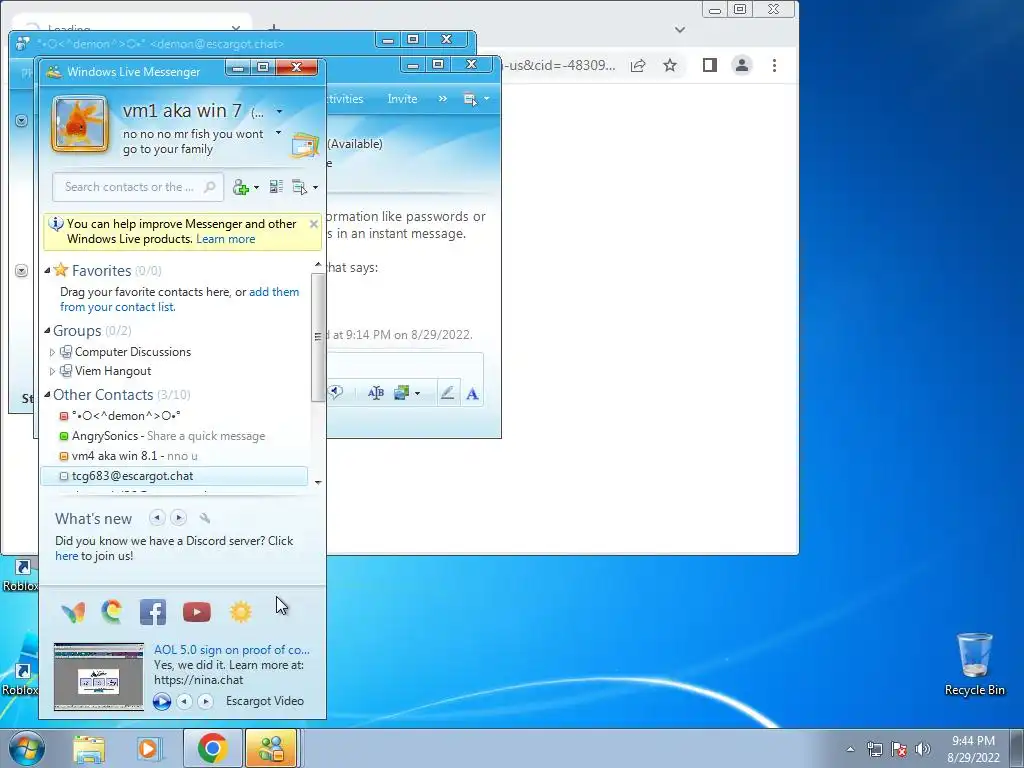Screen dimensions: 1024x768
Task: Open the AOL 5.0 video thumbnail
Action: pyautogui.click(x=99, y=677)
